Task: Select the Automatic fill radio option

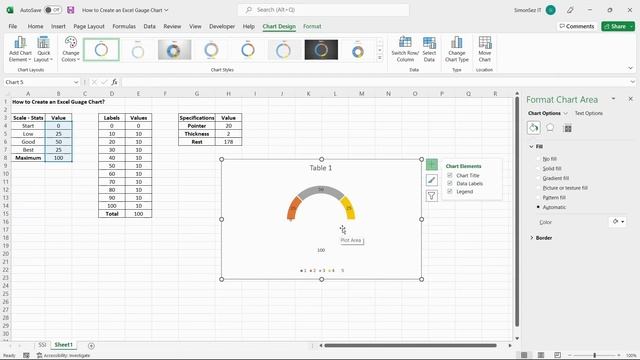Action: coord(538,207)
